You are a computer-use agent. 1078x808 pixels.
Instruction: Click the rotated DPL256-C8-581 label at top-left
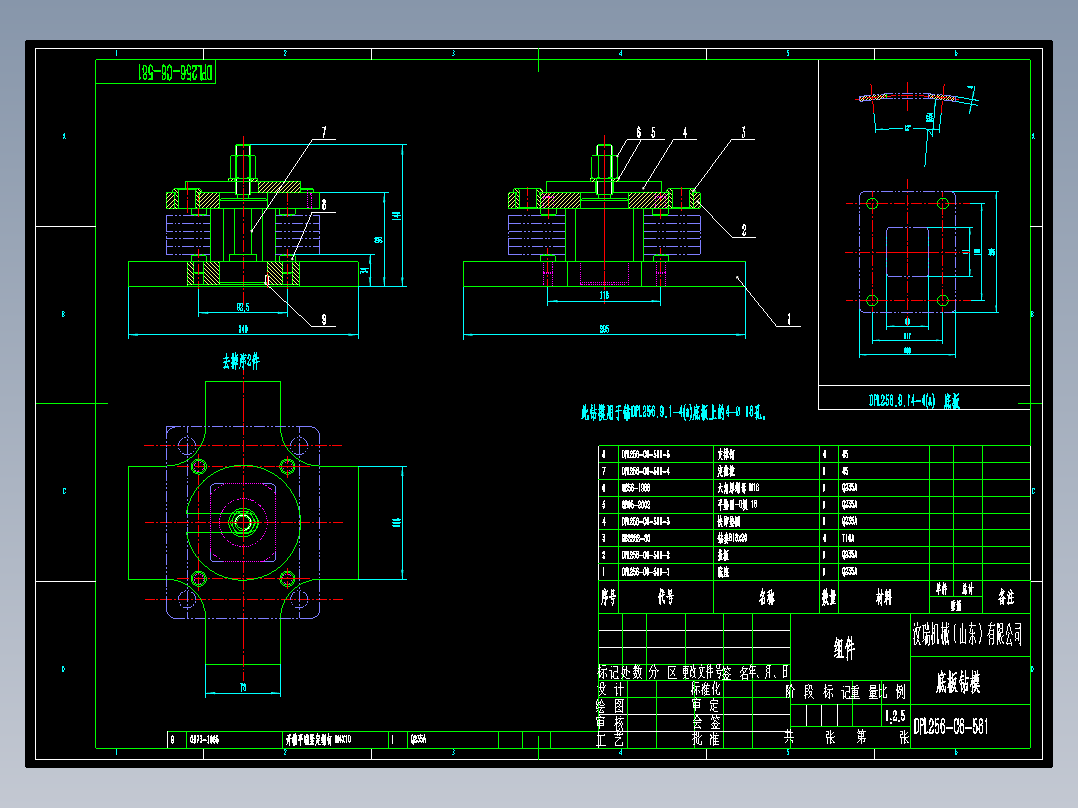point(176,72)
